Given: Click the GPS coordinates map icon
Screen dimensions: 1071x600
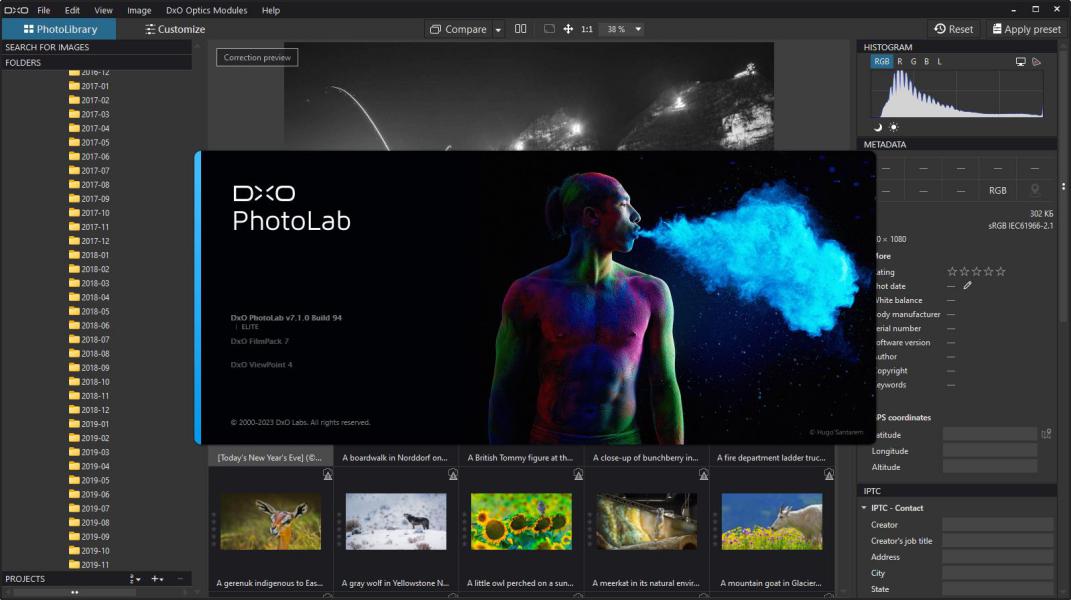Looking at the screenshot, I should tap(1046, 434).
